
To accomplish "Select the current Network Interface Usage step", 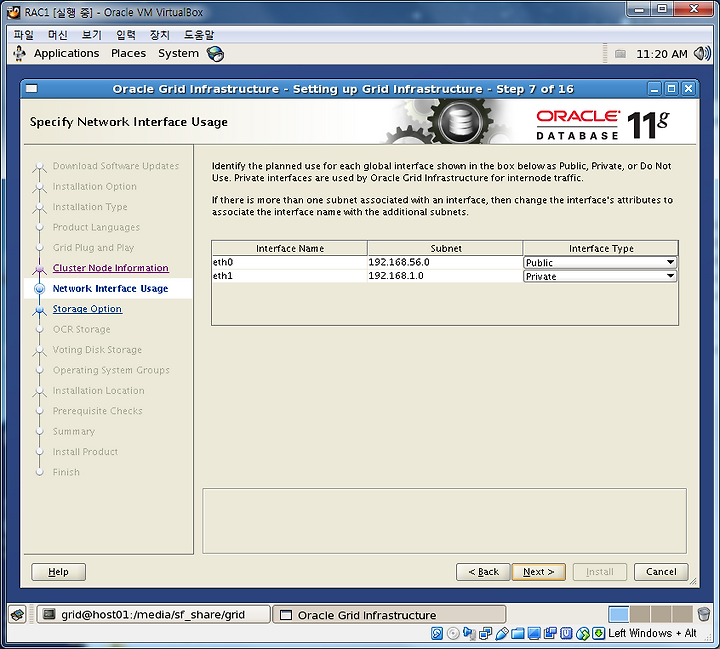I will click(110, 288).
